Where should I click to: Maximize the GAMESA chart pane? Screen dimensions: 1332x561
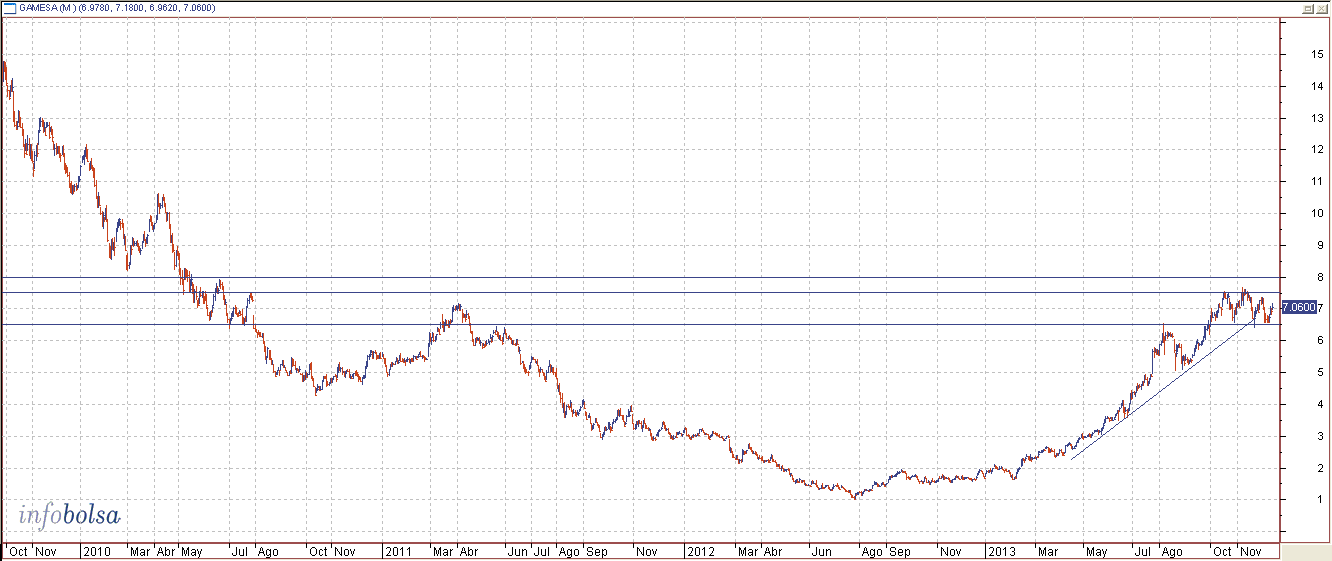1307,8
